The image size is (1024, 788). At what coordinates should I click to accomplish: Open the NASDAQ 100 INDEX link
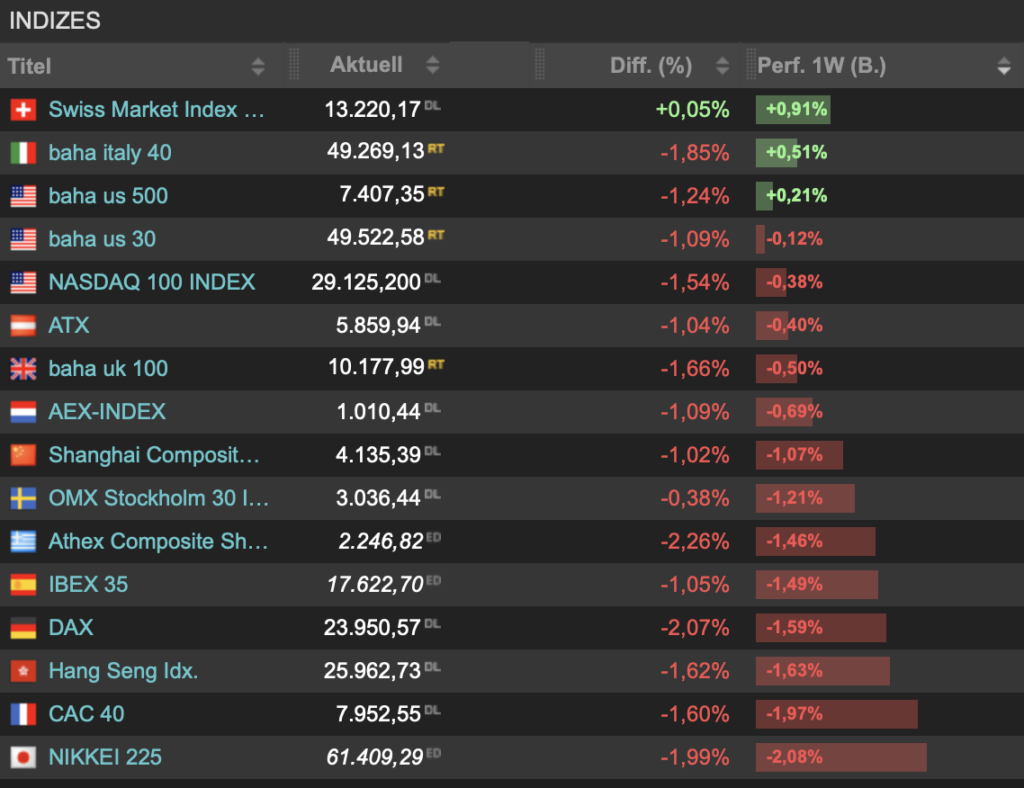152,282
